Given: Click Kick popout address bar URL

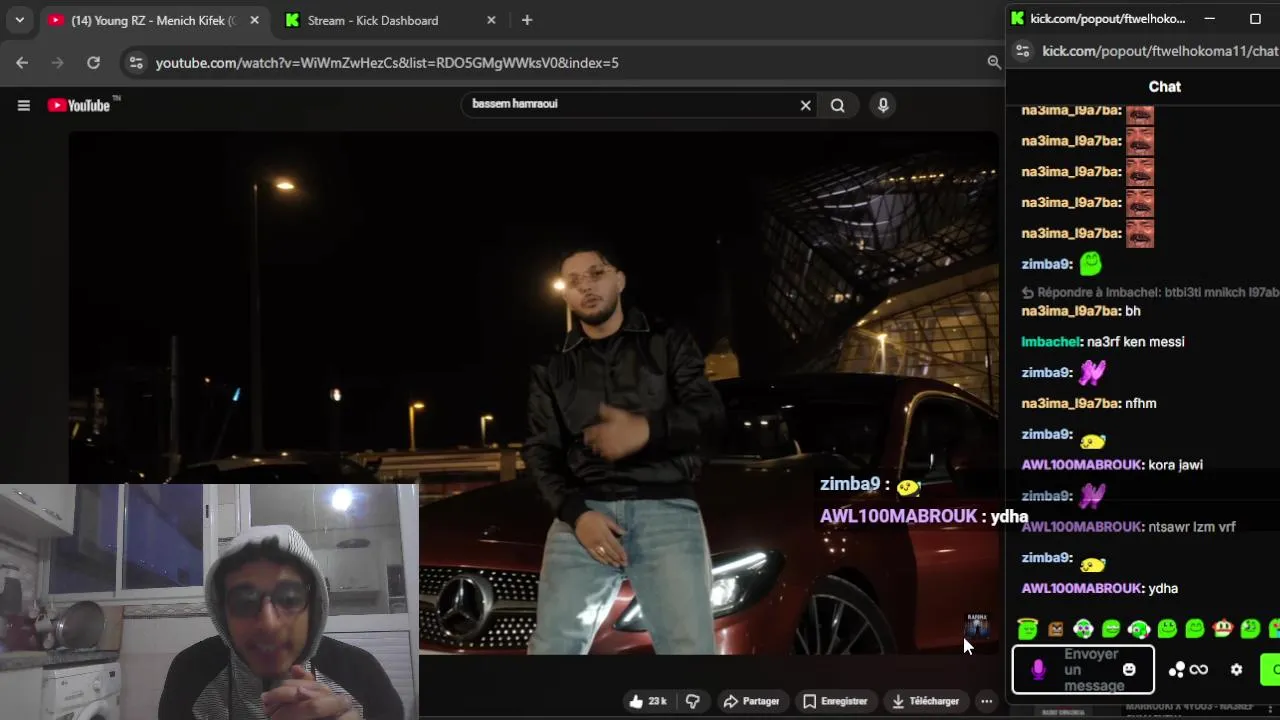Looking at the screenshot, I should (1160, 51).
